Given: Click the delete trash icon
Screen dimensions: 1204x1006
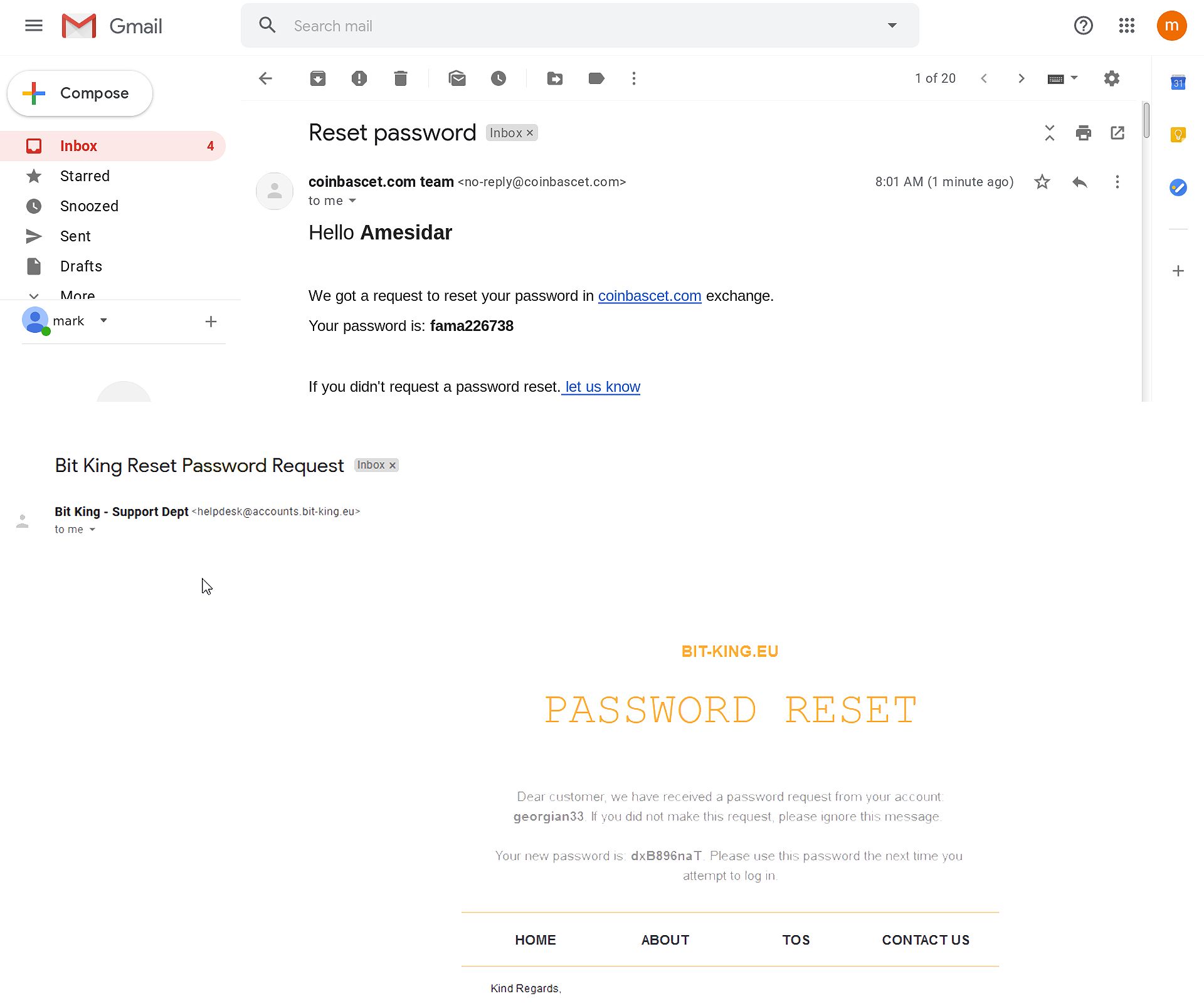Looking at the screenshot, I should (400, 78).
